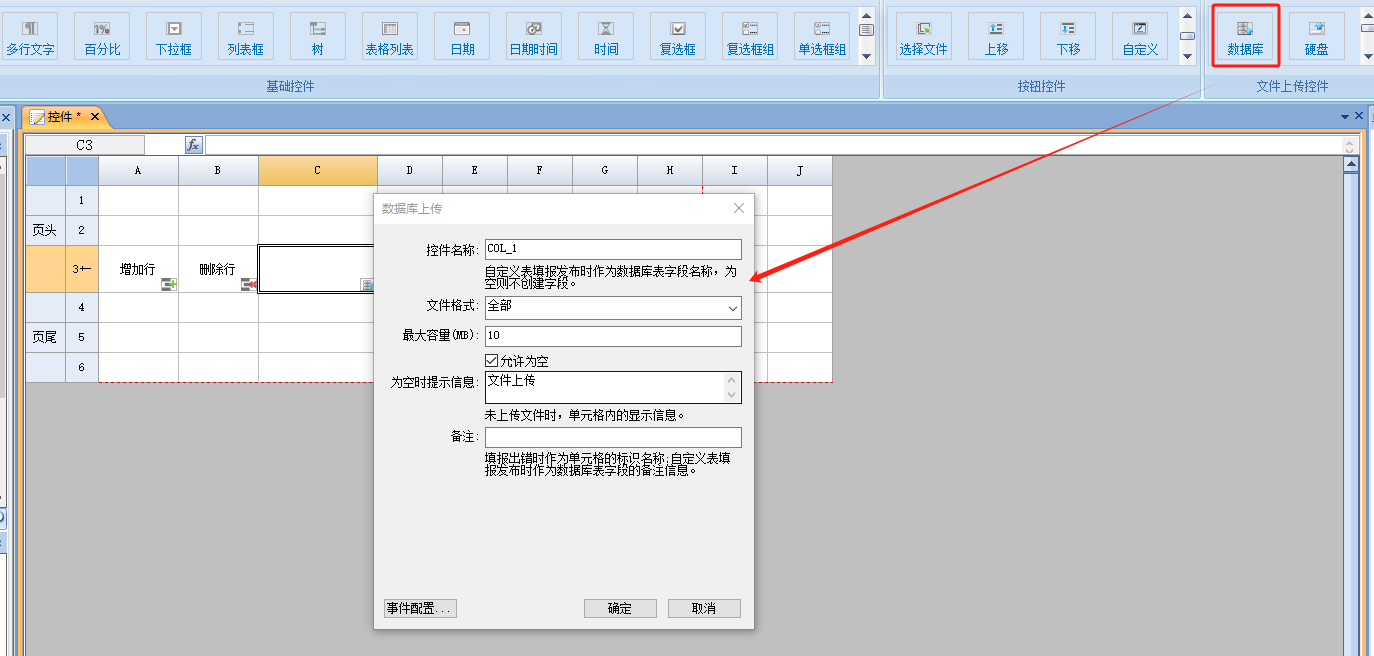Toggle the 允许为空 checkbox
Viewport: 1374px width, 656px height.
[x=491, y=361]
